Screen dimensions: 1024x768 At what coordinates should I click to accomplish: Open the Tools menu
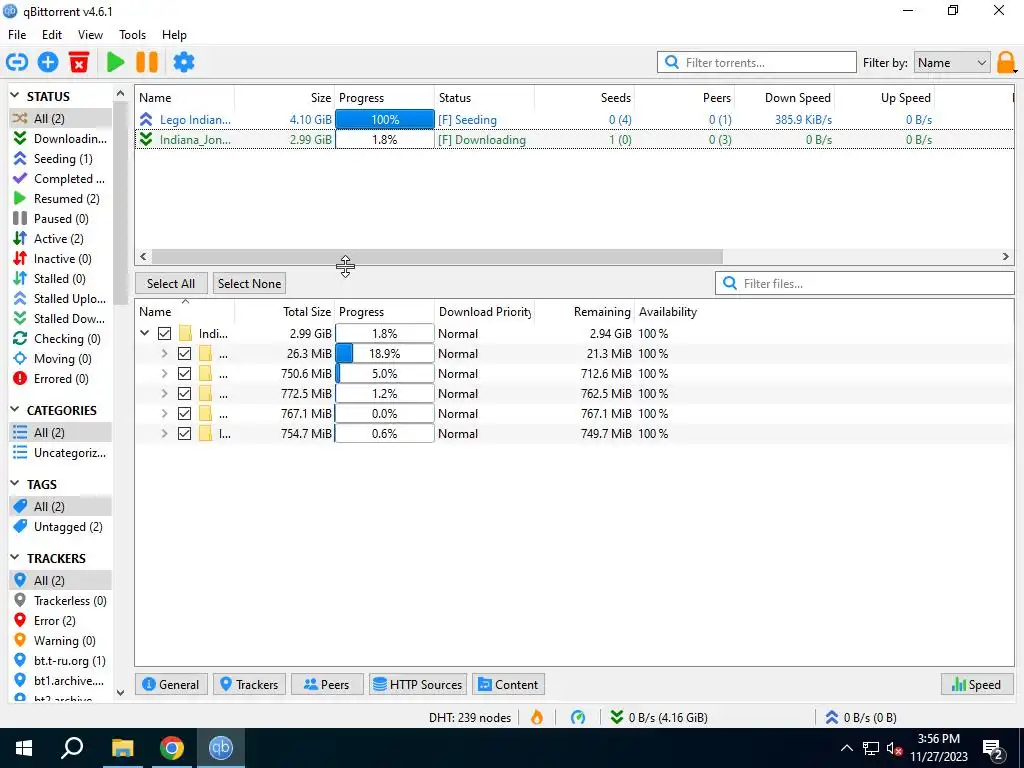point(133,35)
